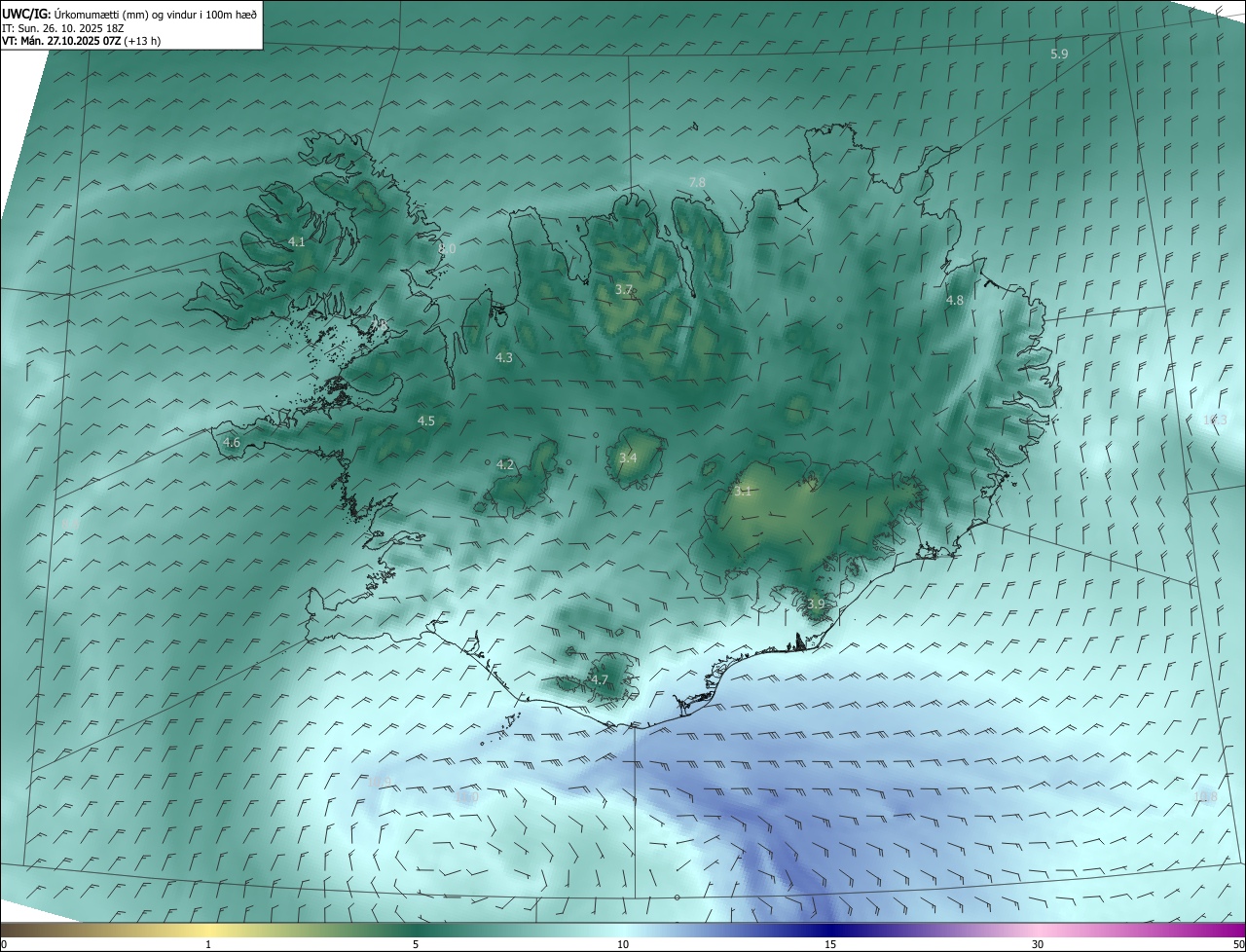Select the faint 10.9 value offshore
Viewport: 1246px width, 952px height.
click(380, 781)
